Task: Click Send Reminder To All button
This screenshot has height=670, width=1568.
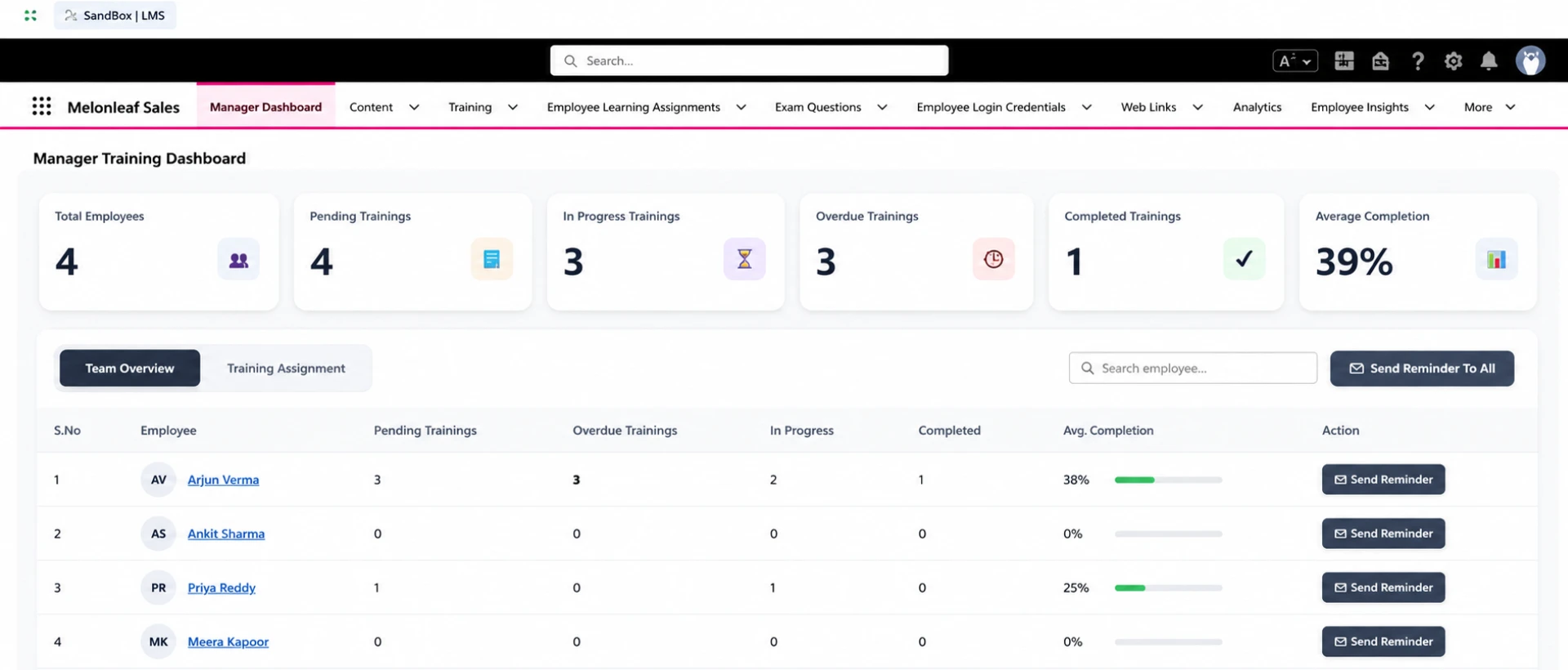Action: (1422, 368)
